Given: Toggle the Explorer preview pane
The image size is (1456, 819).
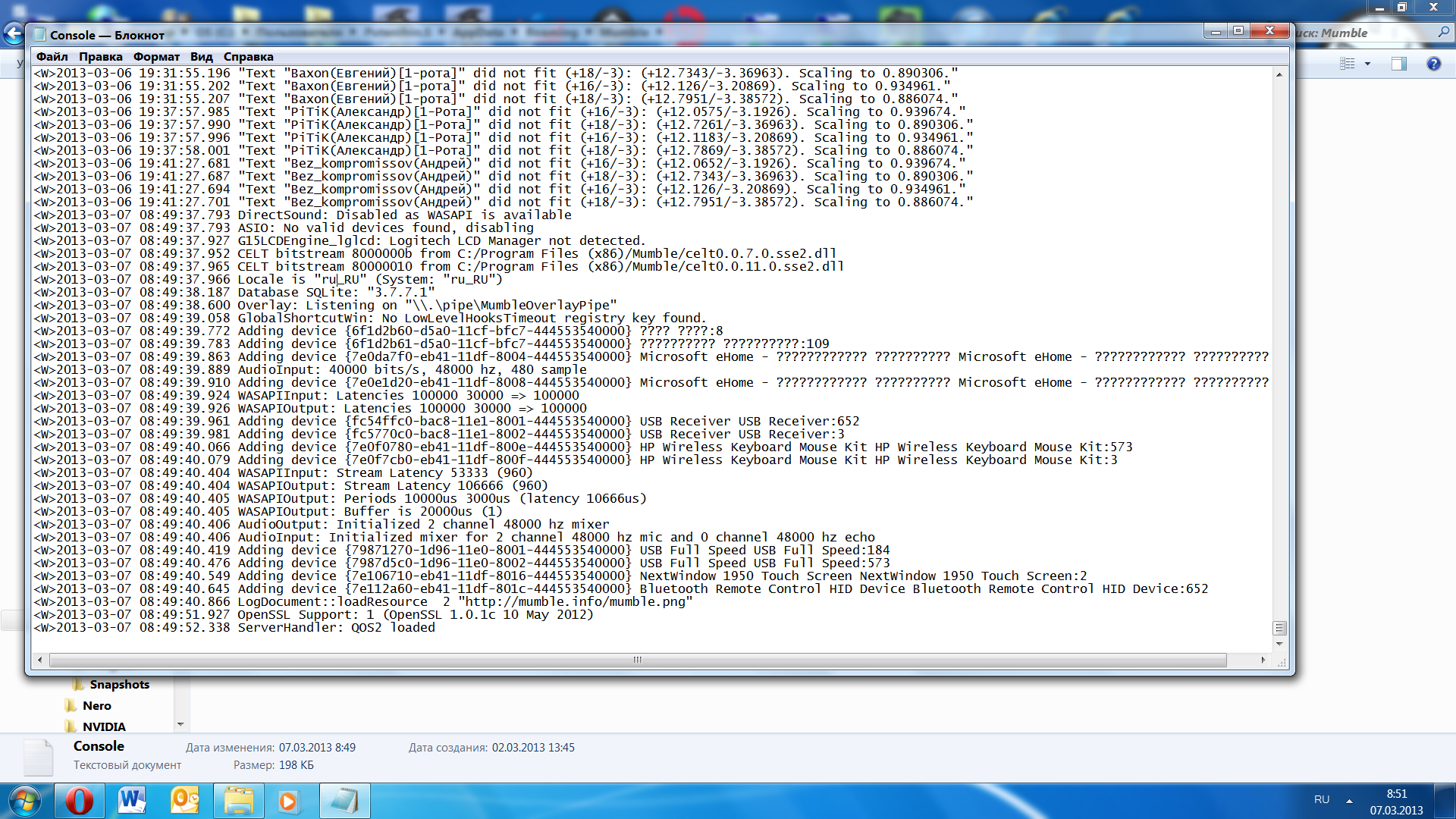Looking at the screenshot, I should click(x=1398, y=64).
